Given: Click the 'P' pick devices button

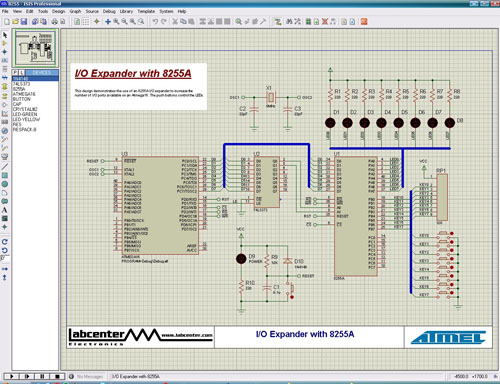Looking at the screenshot, I should tap(15, 72).
